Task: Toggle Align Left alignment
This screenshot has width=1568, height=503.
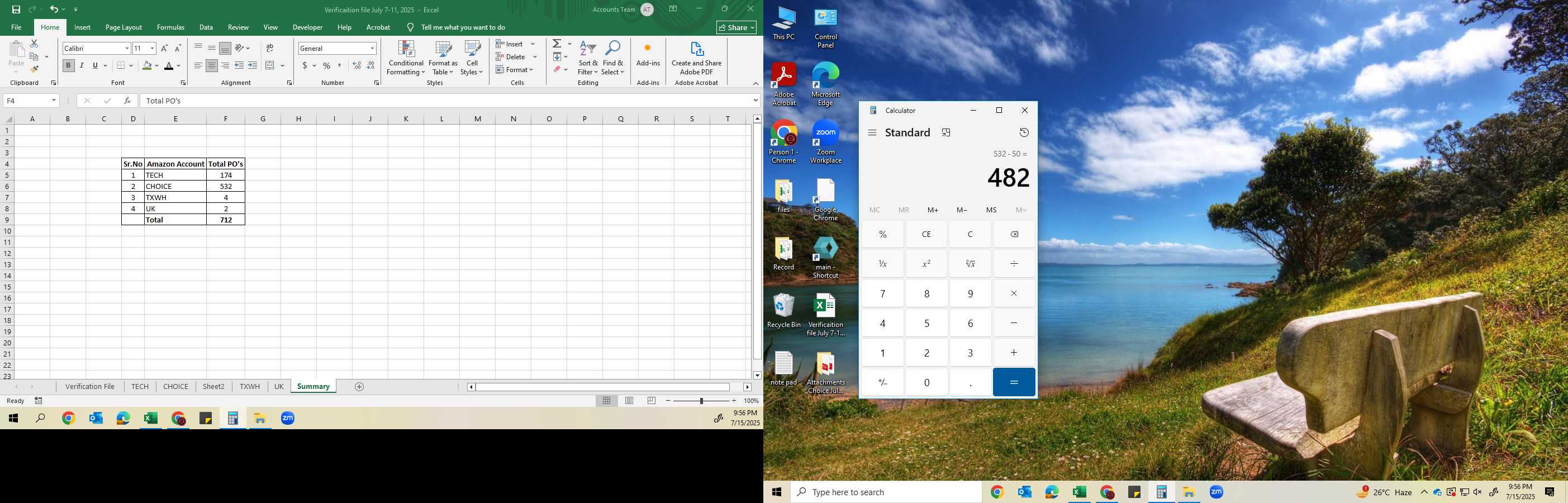Action: [x=198, y=65]
